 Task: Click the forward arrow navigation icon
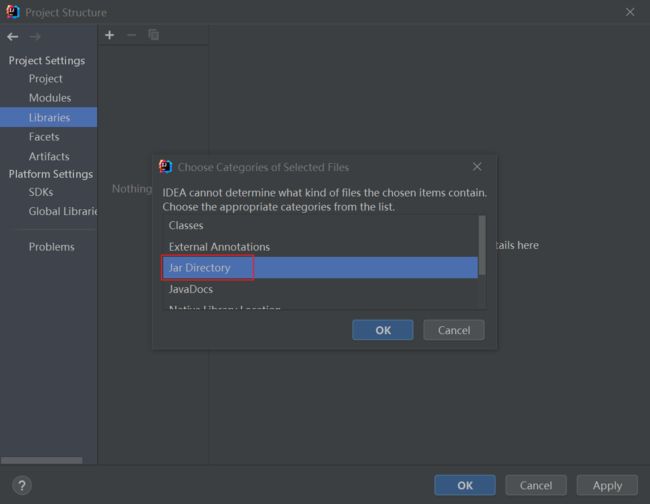pyautogui.click(x=35, y=37)
